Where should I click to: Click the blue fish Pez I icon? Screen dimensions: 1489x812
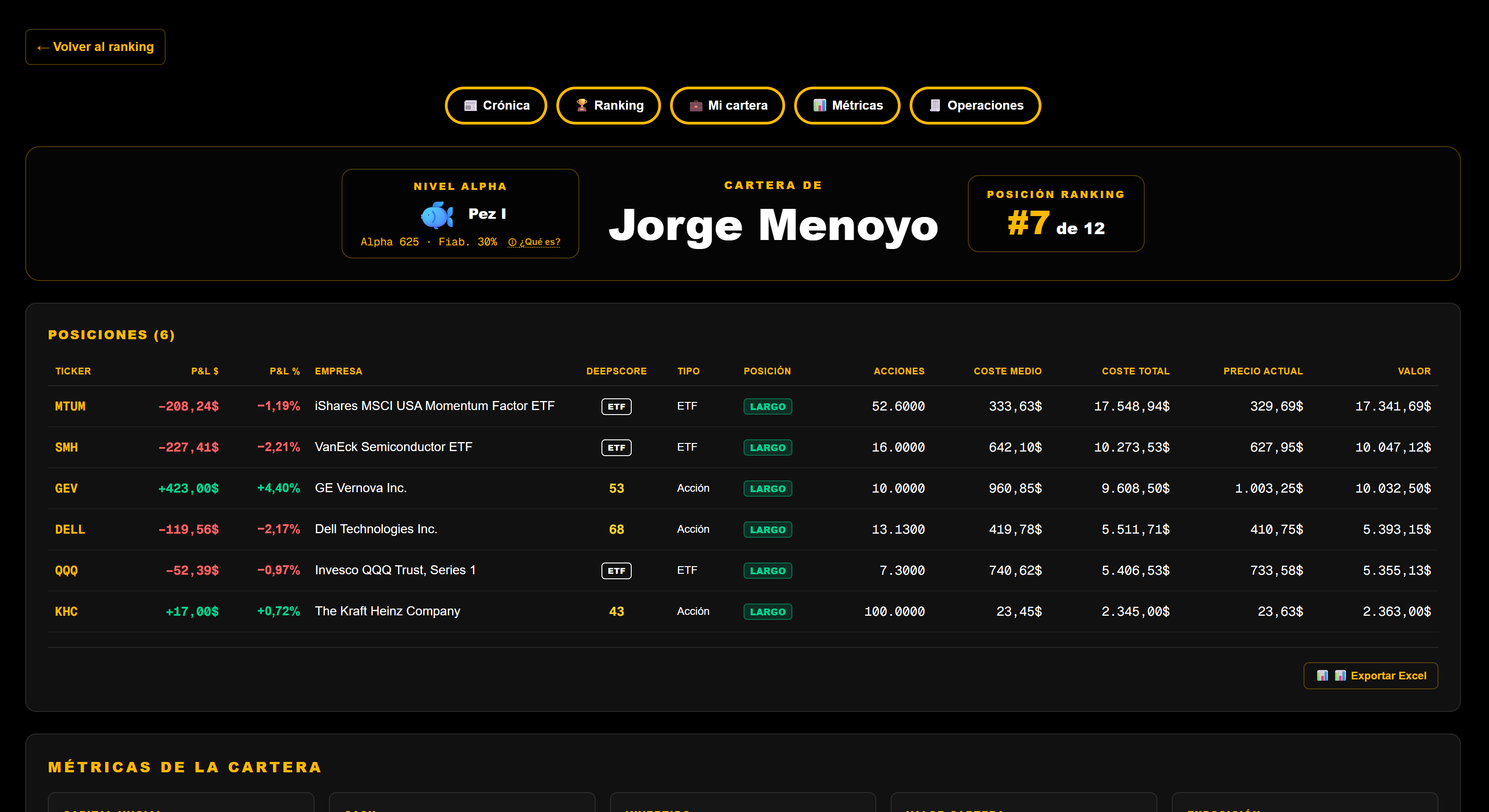tap(437, 215)
